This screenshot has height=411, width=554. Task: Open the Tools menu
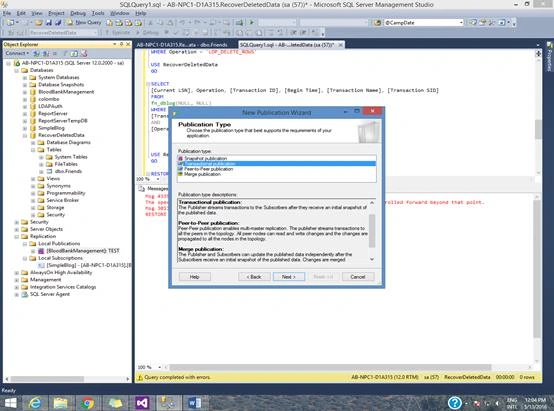[98, 13]
